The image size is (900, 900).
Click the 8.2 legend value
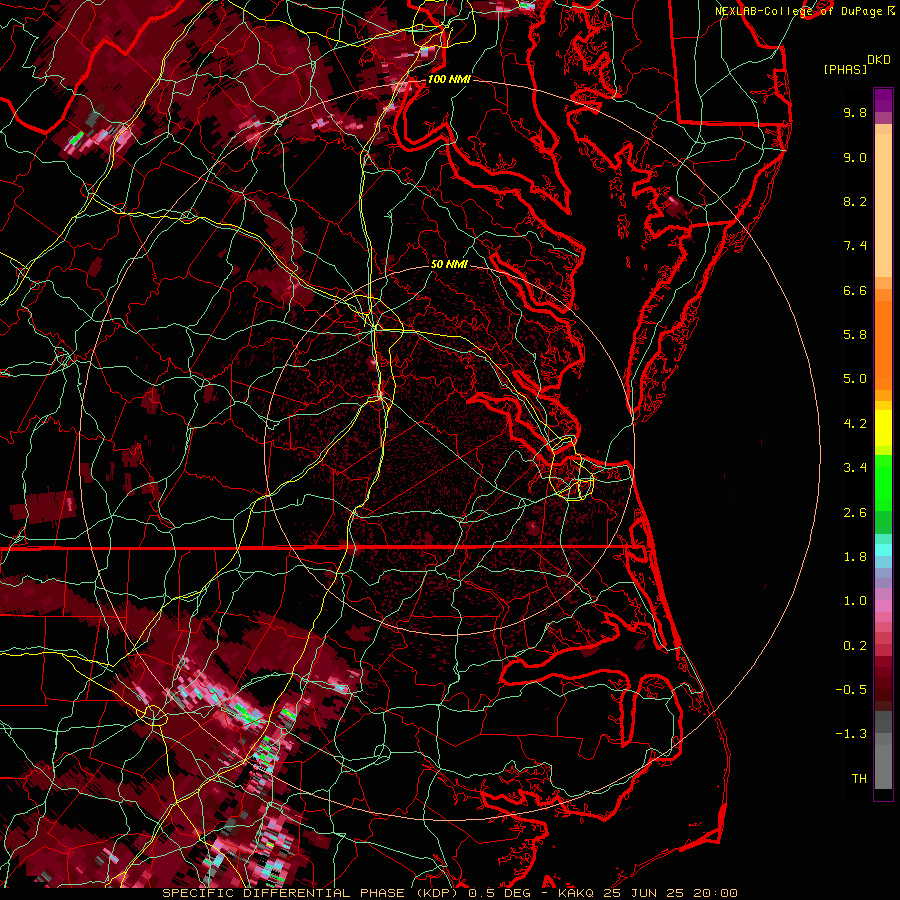tap(855, 201)
